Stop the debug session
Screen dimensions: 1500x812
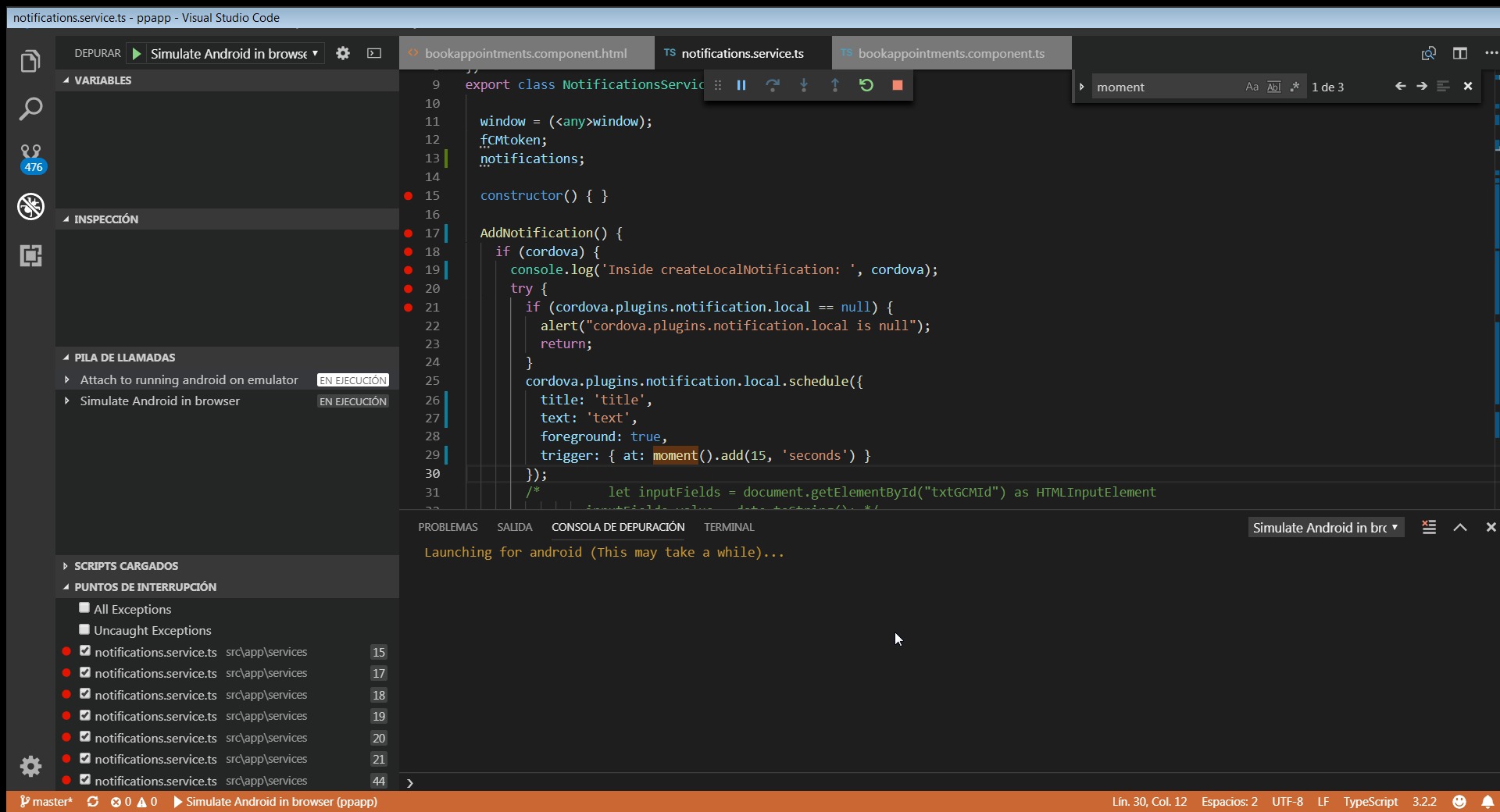pyautogui.click(x=897, y=85)
